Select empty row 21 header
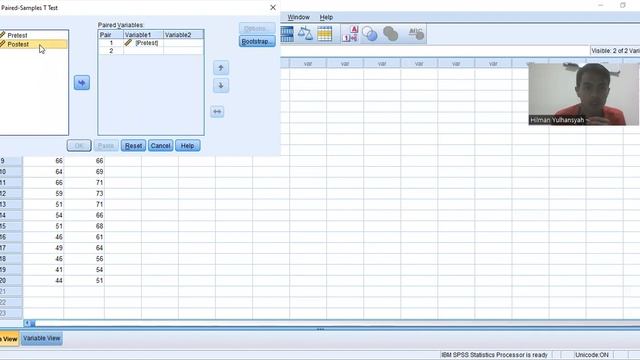 [x=11, y=291]
